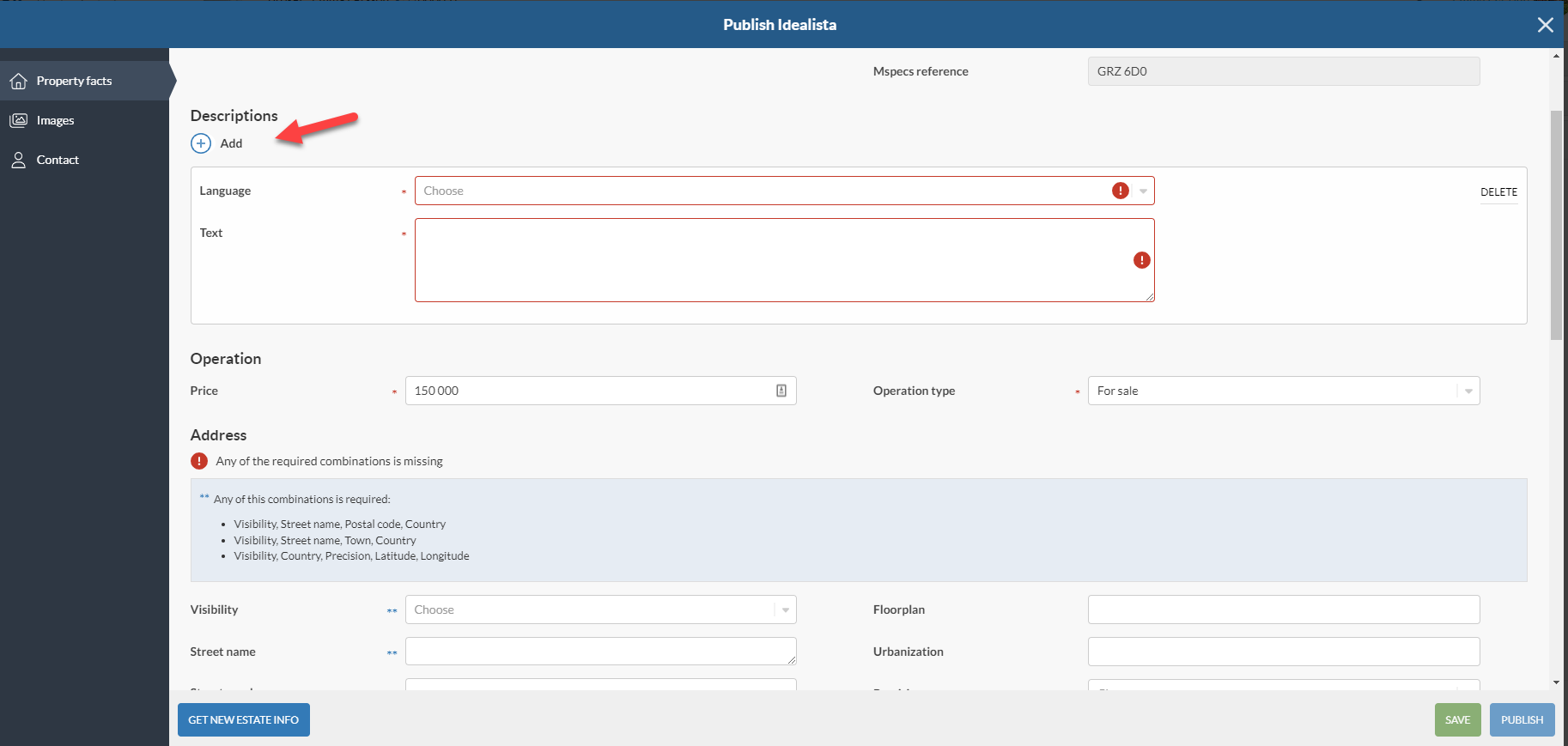Screen dimensions: 1568x746
Task: Click the error icon in Language field
Action: pyautogui.click(x=1120, y=191)
